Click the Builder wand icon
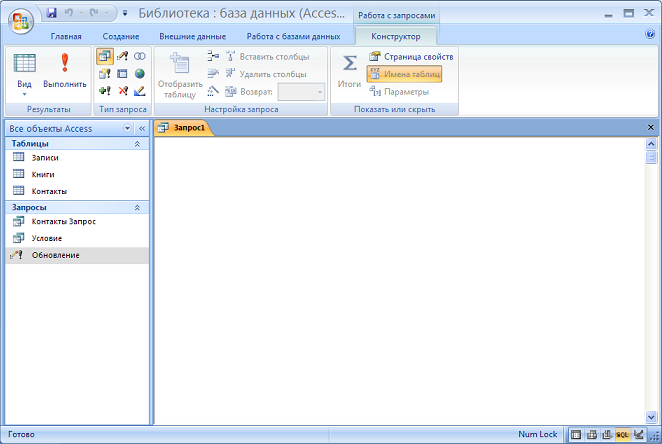 pos(213,91)
